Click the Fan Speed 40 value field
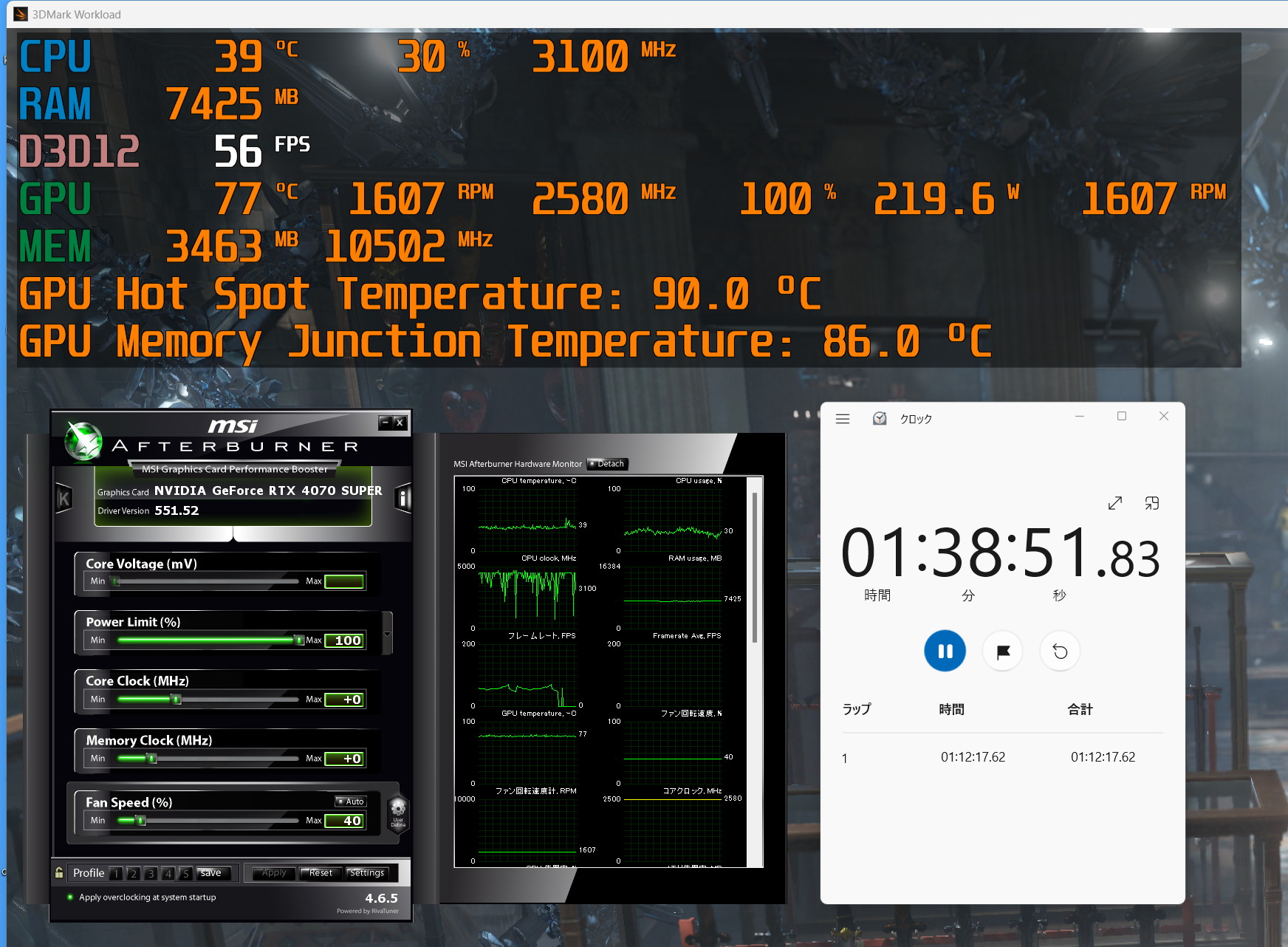This screenshot has width=1288, height=947. coord(344,821)
